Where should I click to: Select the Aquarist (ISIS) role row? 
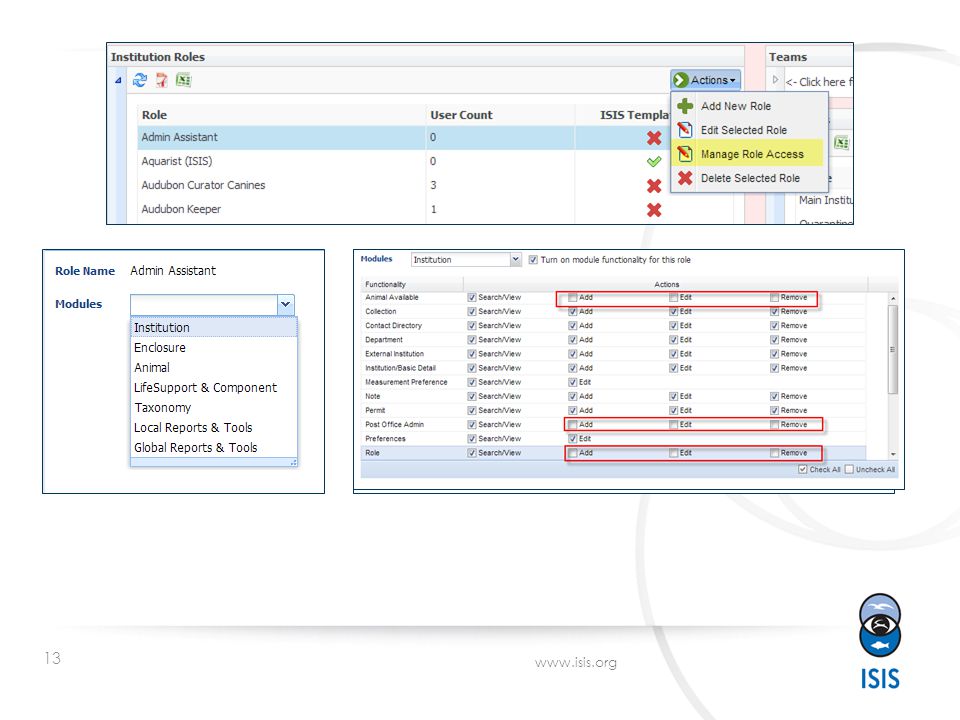(404, 161)
